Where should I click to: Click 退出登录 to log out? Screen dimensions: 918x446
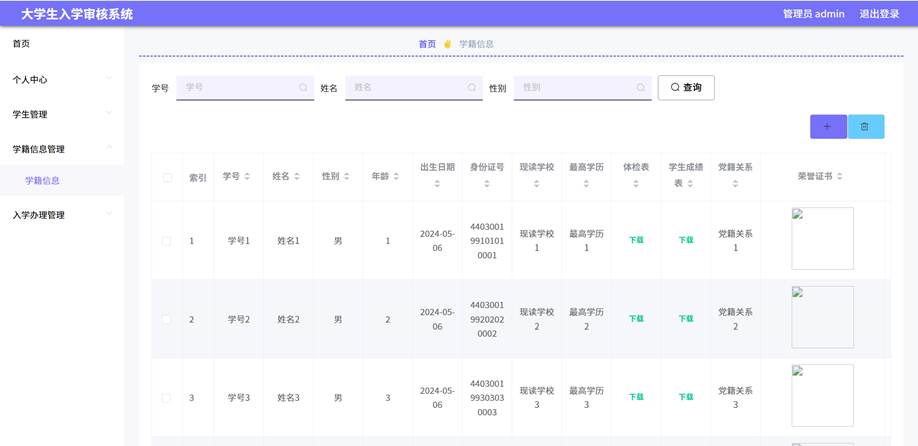(879, 14)
